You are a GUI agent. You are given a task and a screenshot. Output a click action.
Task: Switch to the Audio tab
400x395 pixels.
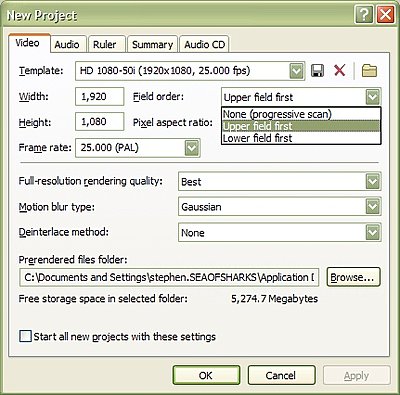[x=68, y=44]
